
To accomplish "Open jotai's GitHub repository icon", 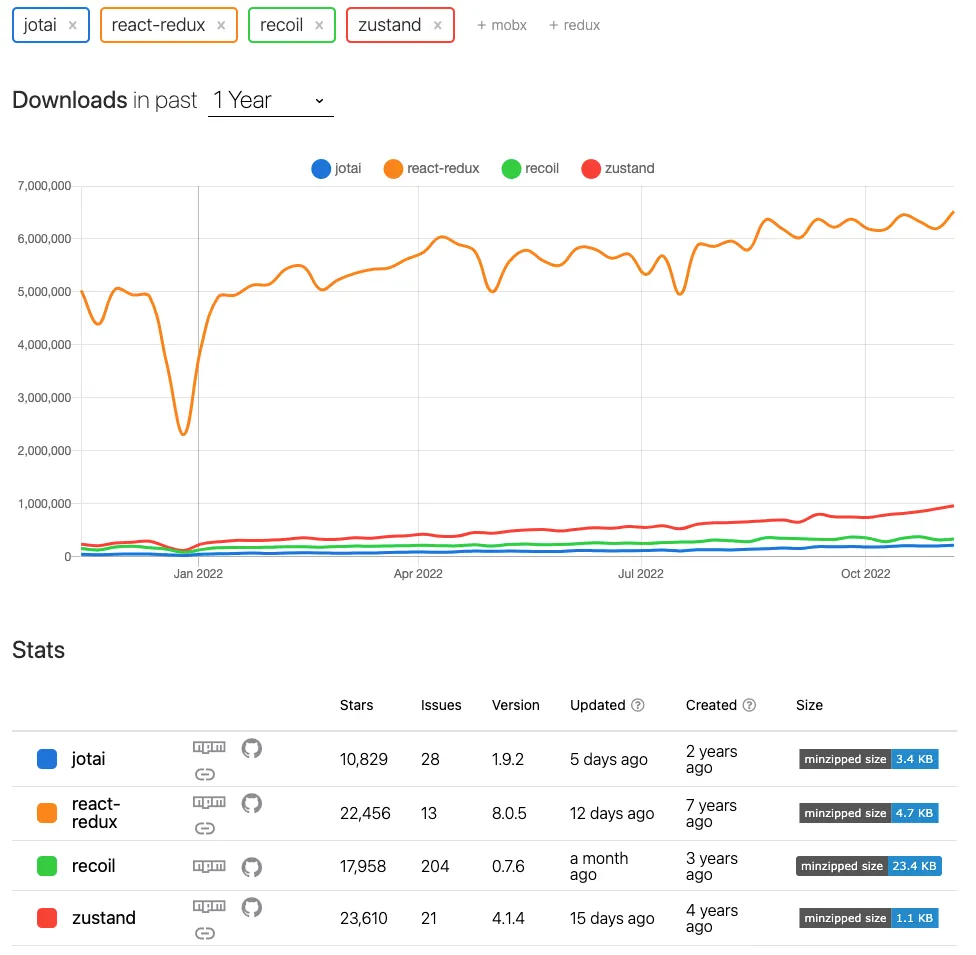I will (x=251, y=748).
